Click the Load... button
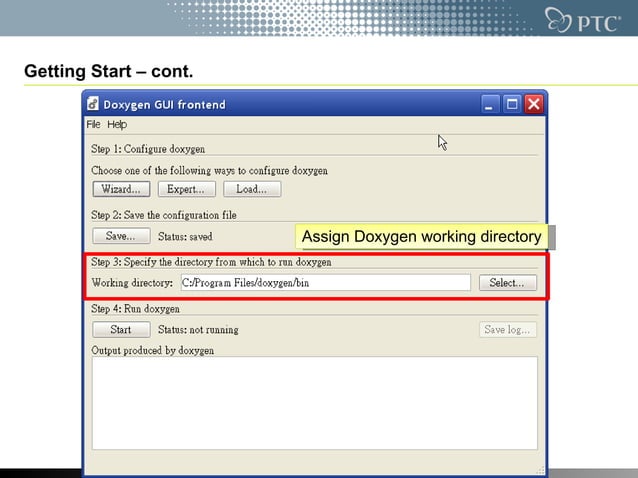 tap(252, 189)
